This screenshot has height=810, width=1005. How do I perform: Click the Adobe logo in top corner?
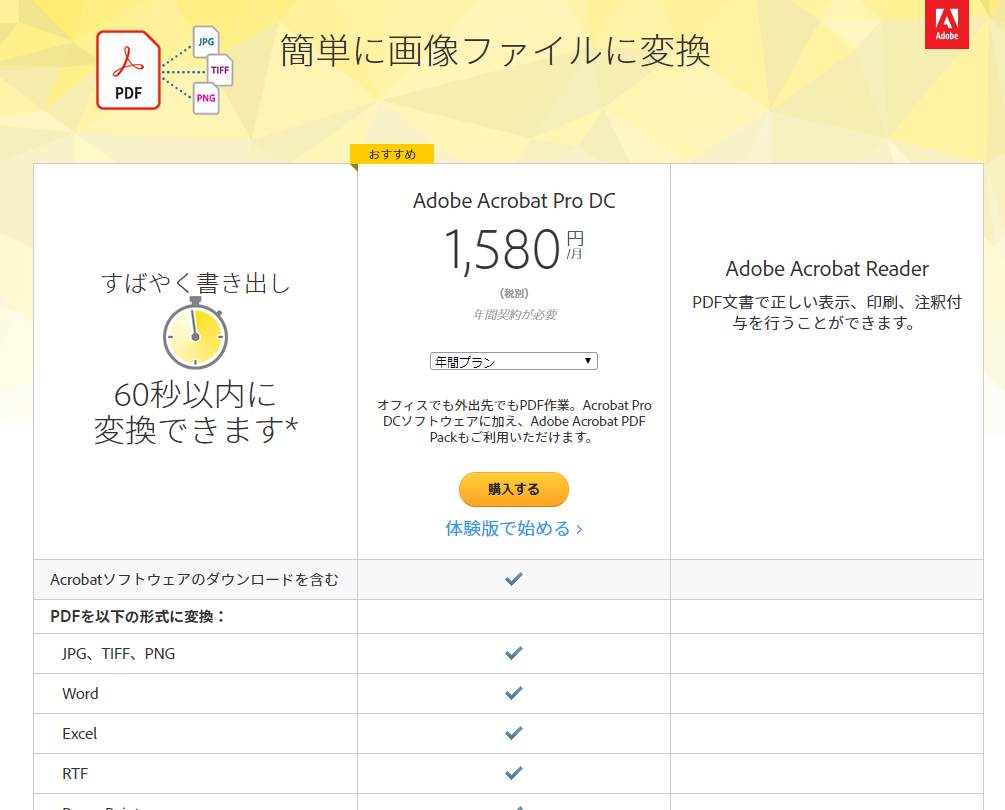click(x=947, y=24)
